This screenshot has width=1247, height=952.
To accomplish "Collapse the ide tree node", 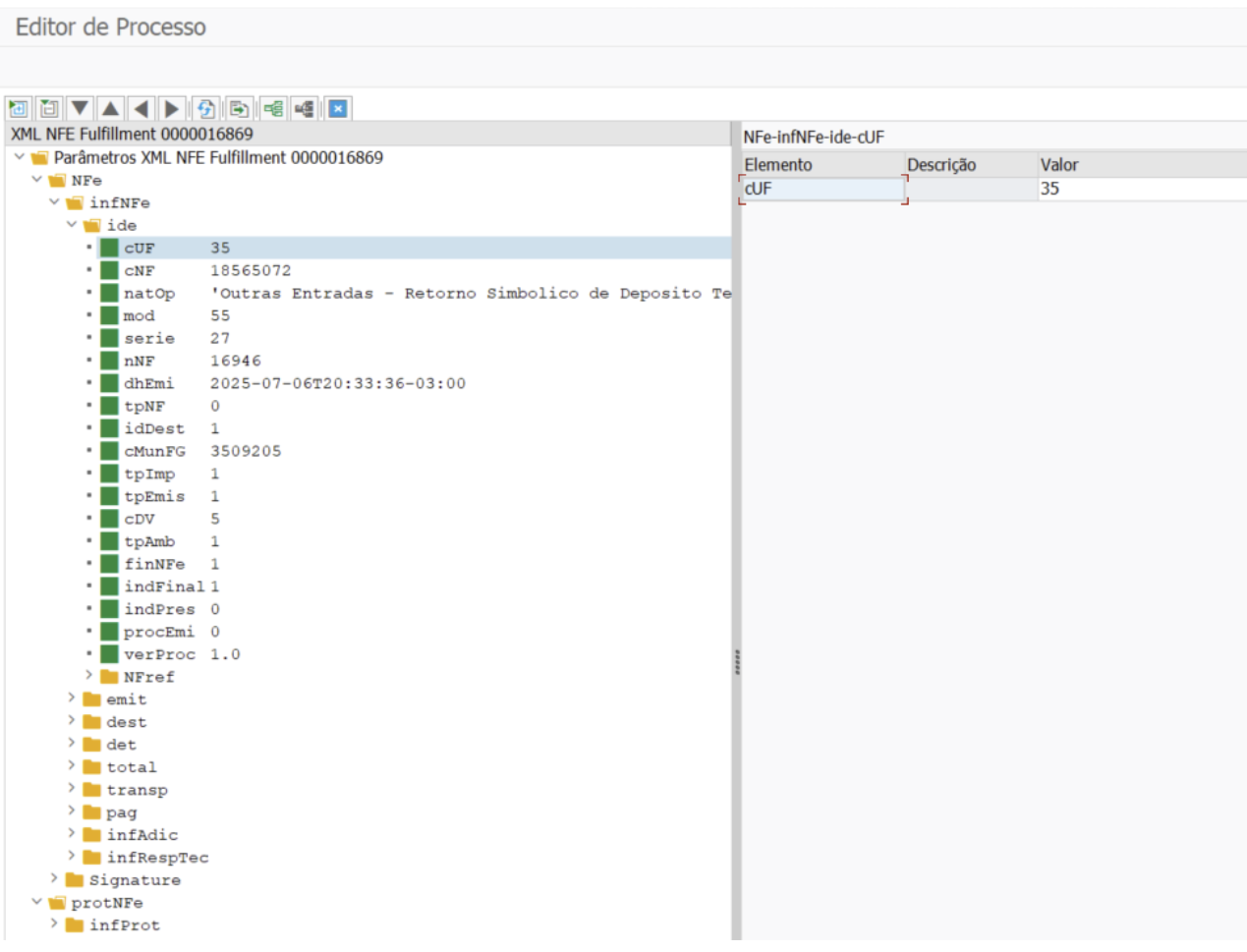I will pyautogui.click(x=72, y=225).
